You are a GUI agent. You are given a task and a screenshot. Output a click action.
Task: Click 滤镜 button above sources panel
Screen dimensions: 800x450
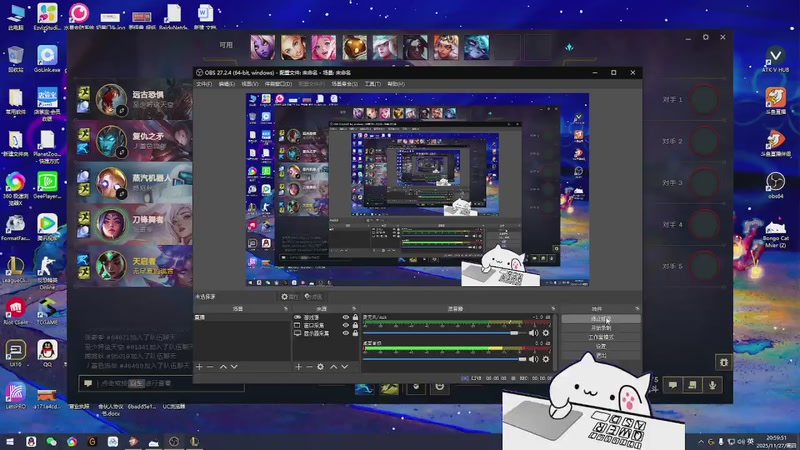pyautogui.click(x=313, y=296)
